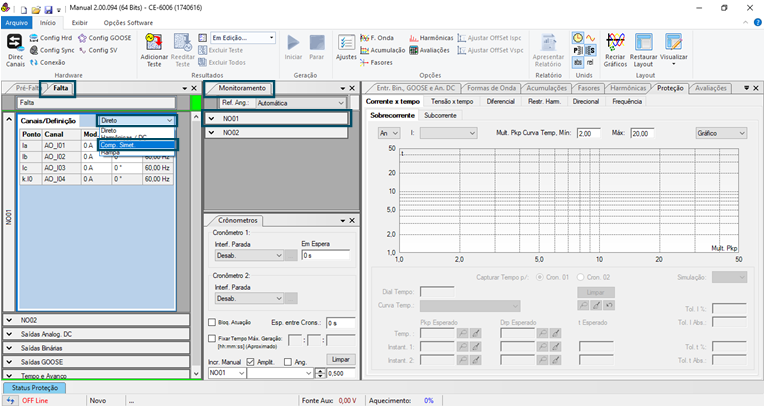Open Config Hrd hardware settings
The width and height of the screenshot is (764, 406).
pyautogui.click(x=51, y=38)
